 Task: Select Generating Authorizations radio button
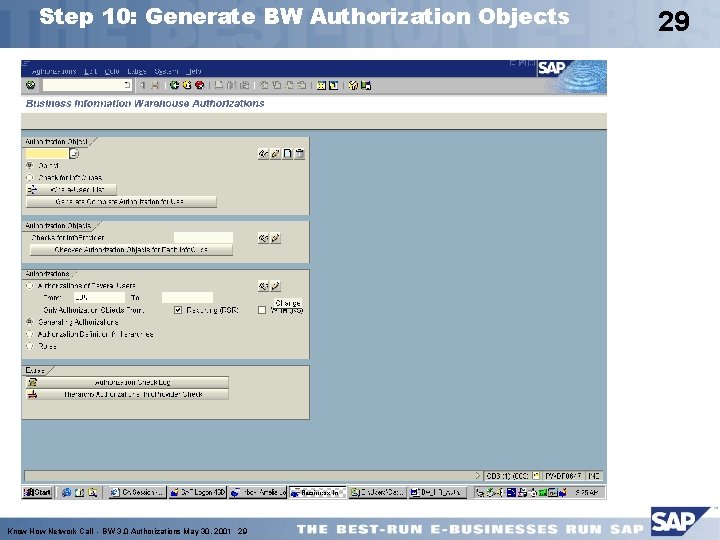pyautogui.click(x=30, y=322)
